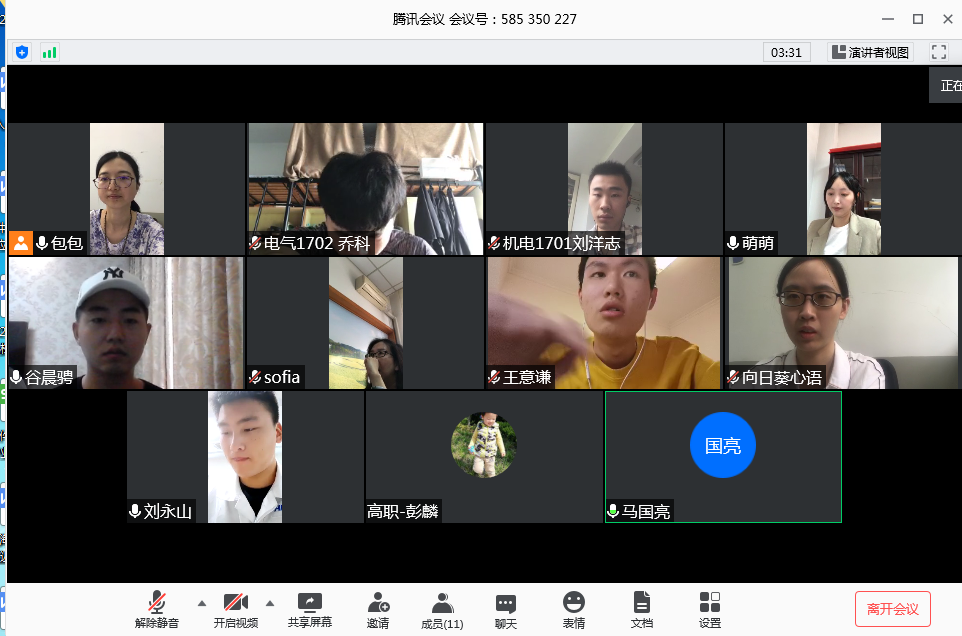This screenshot has width=962, height=636.
Task: Start screen sharing with 共享屏幕
Action: coord(310,609)
